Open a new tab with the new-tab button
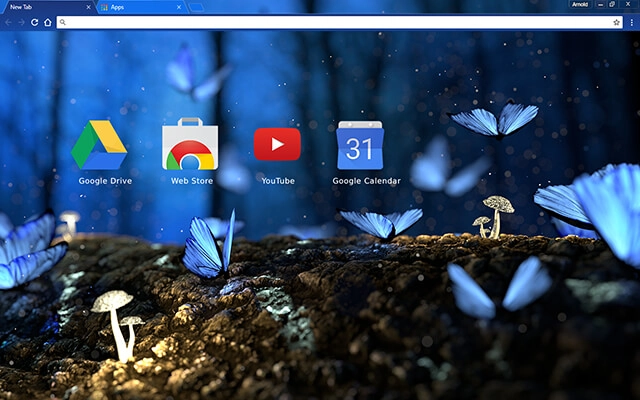 197,7
